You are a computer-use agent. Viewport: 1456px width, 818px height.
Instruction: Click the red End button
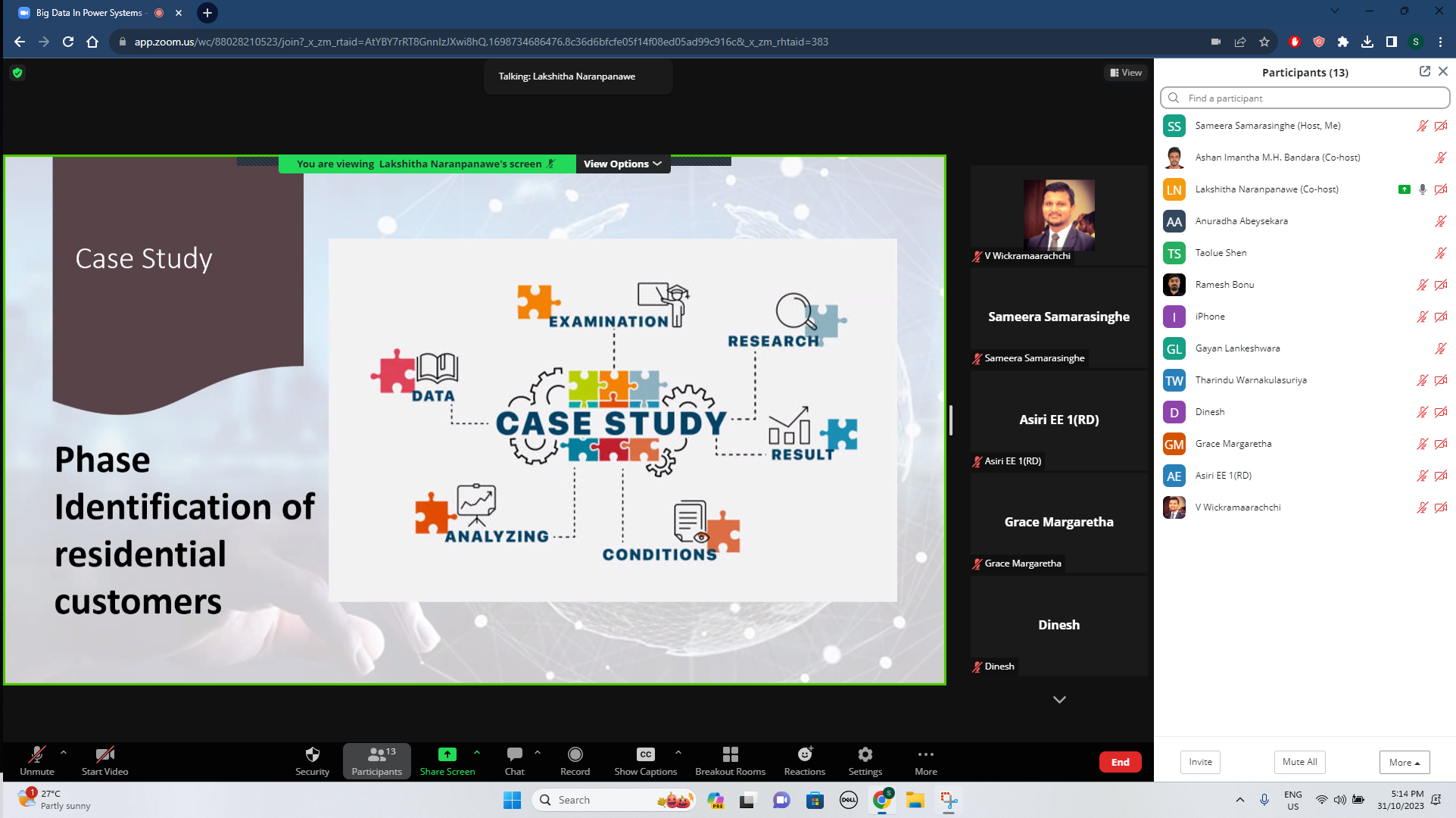(x=1120, y=762)
